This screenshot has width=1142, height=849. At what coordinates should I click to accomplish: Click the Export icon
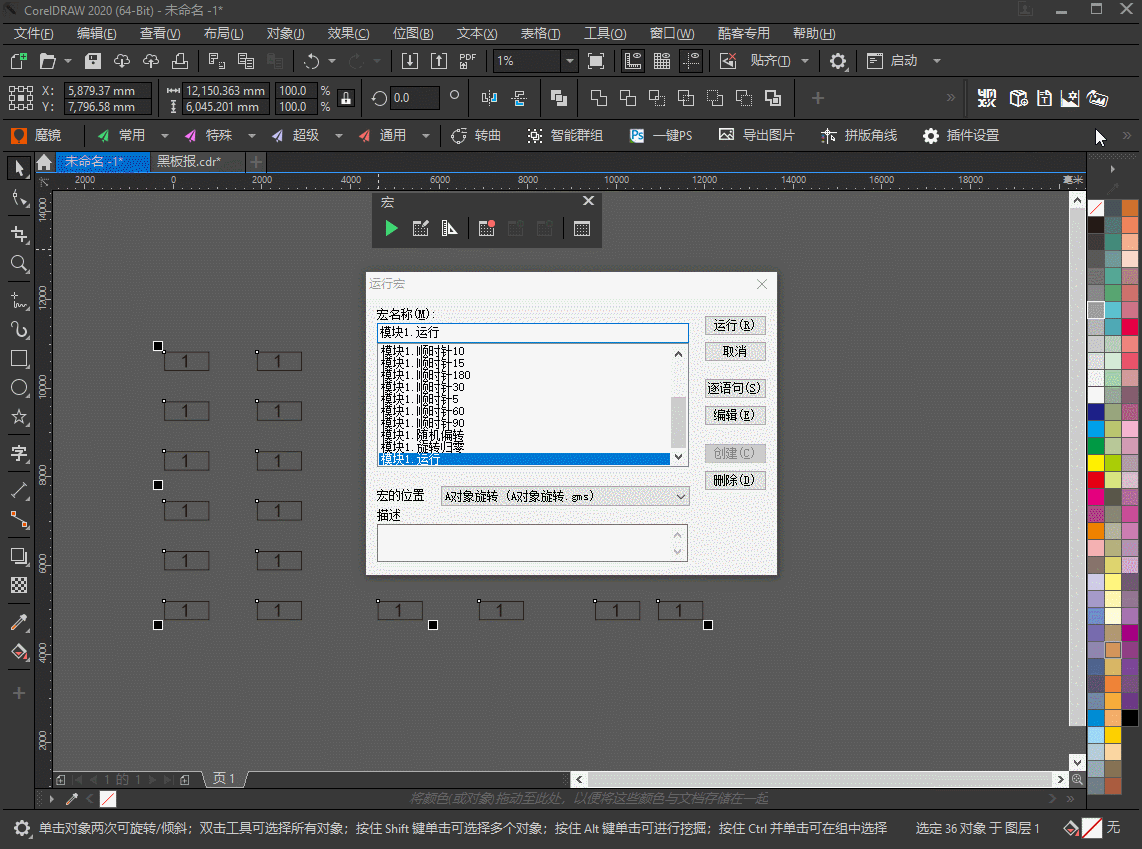pyautogui.click(x=438, y=61)
